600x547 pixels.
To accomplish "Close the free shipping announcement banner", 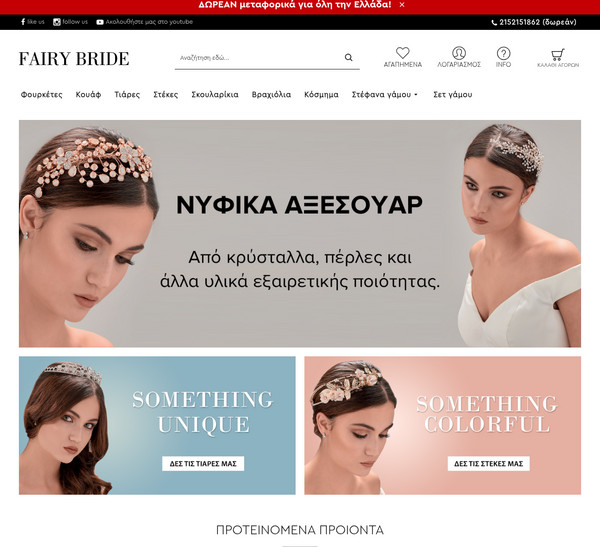I will coord(402,5).
